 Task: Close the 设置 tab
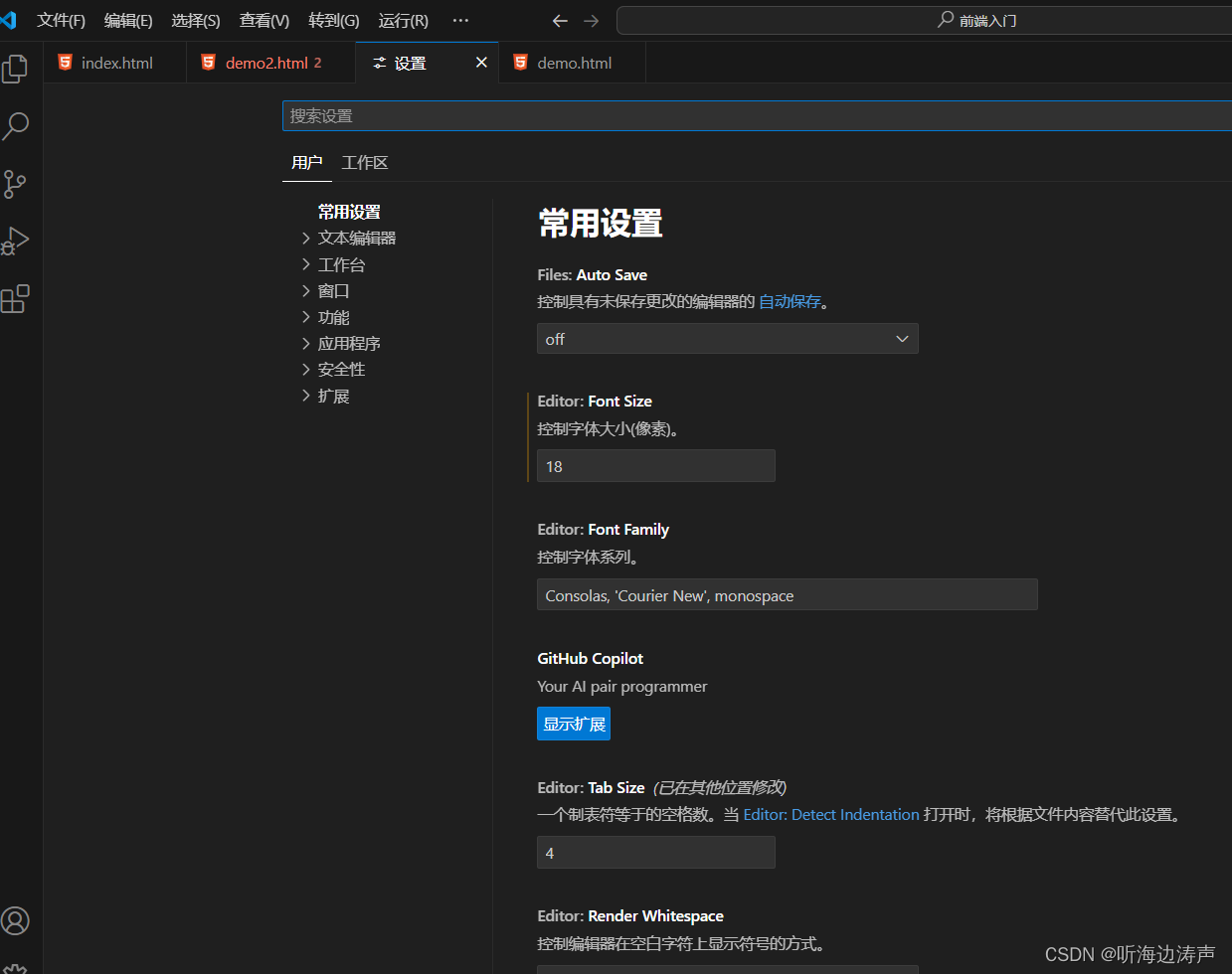pos(481,62)
